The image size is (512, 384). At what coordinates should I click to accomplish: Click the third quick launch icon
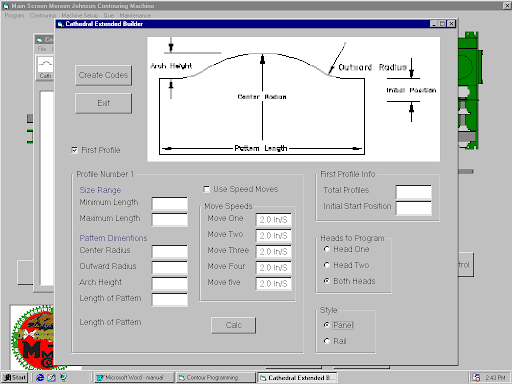pos(63,377)
